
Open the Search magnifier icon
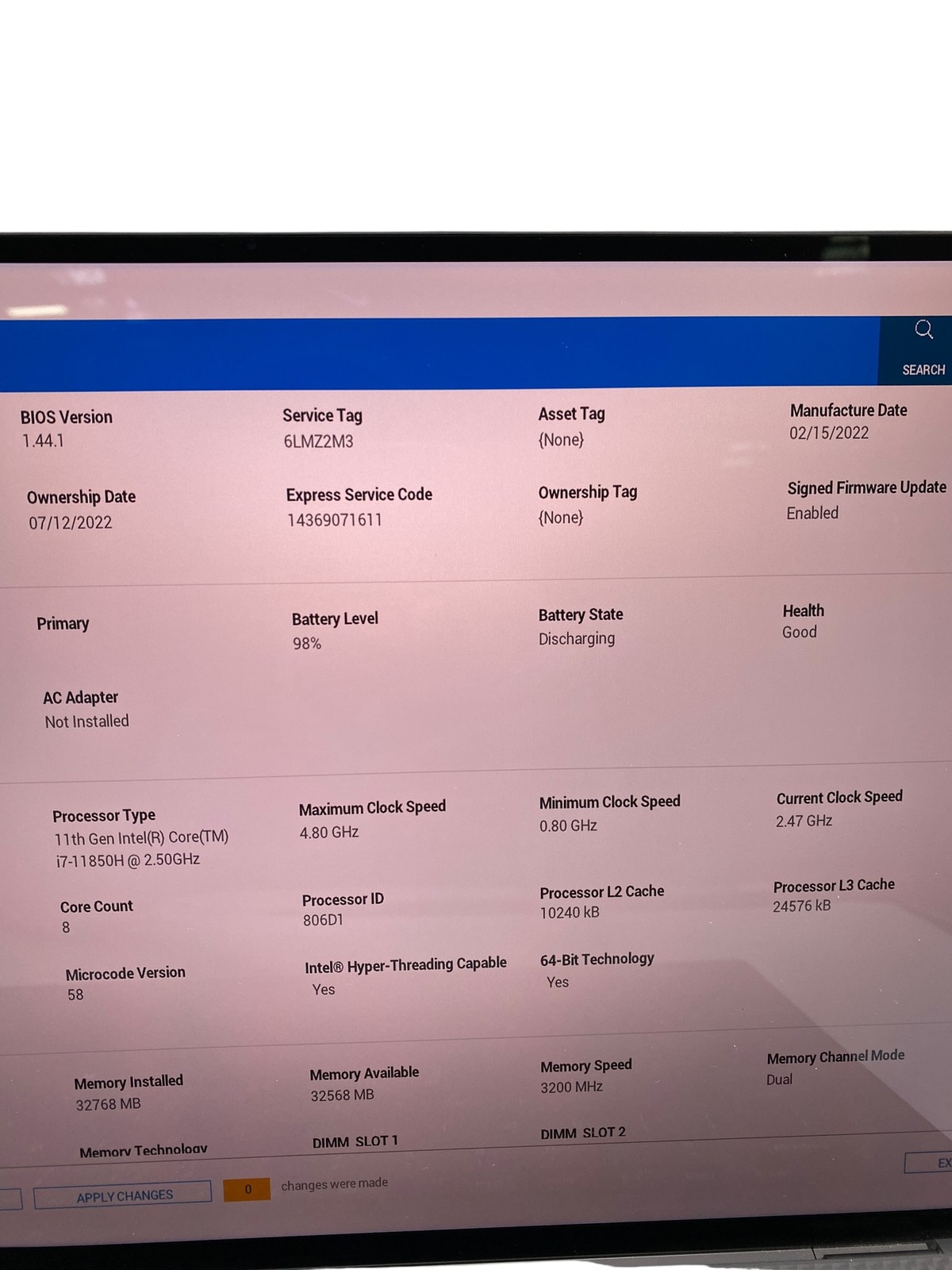(x=923, y=329)
